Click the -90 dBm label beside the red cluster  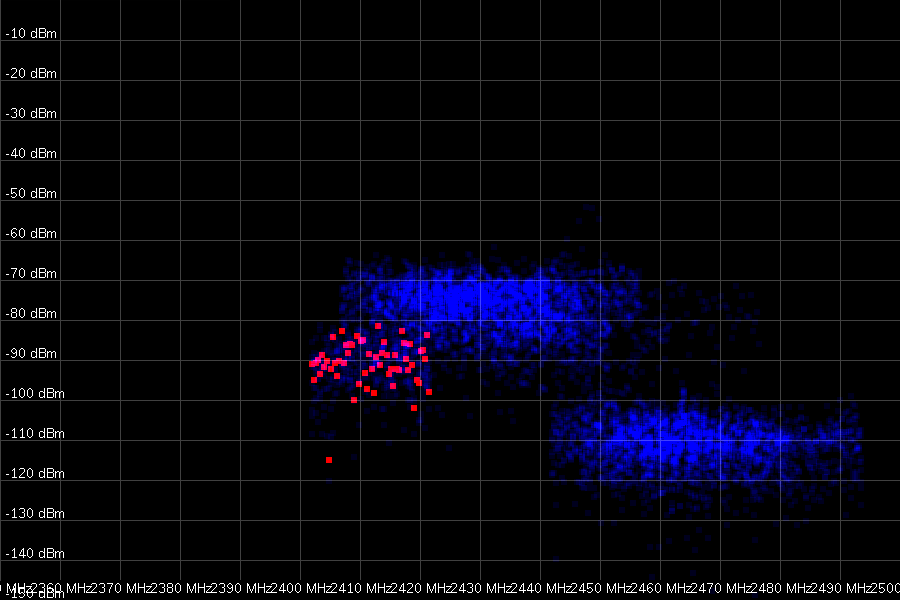point(33,353)
